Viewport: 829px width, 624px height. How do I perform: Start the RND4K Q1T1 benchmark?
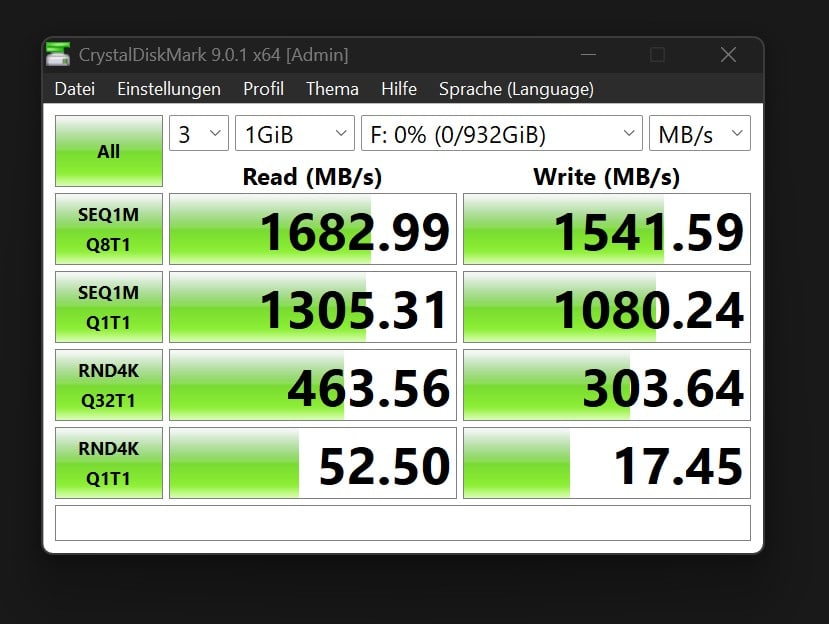[x=109, y=463]
